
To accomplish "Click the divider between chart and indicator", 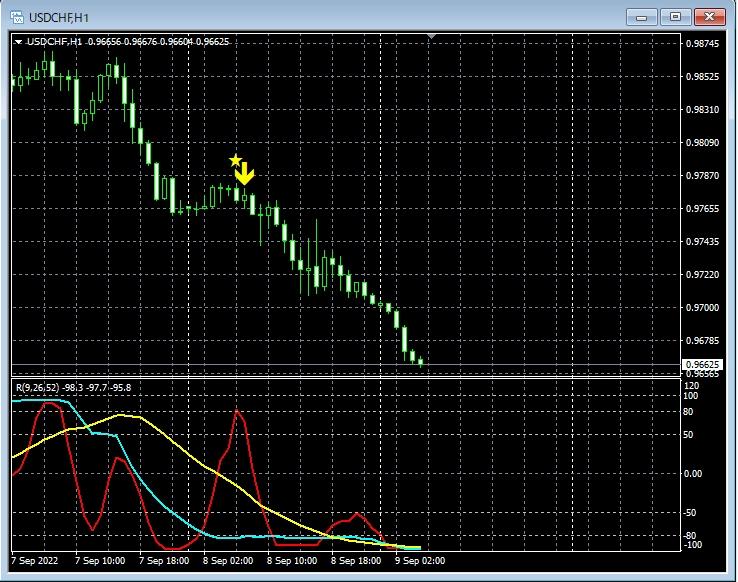I will tap(345, 377).
